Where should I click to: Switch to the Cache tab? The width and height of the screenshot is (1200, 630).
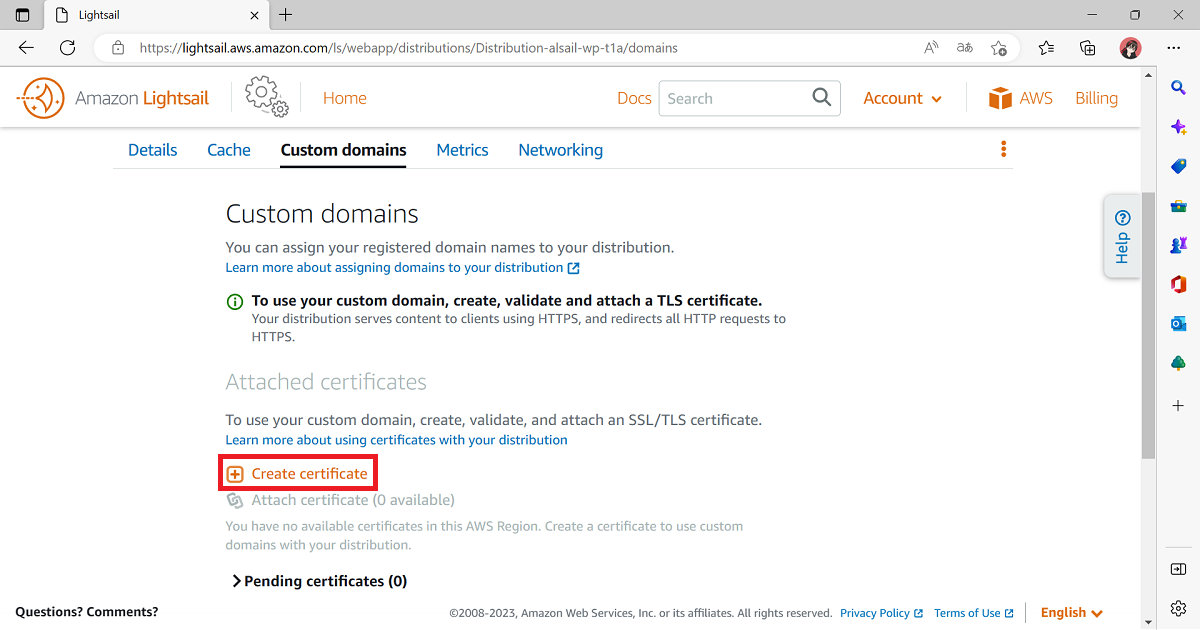tap(228, 149)
